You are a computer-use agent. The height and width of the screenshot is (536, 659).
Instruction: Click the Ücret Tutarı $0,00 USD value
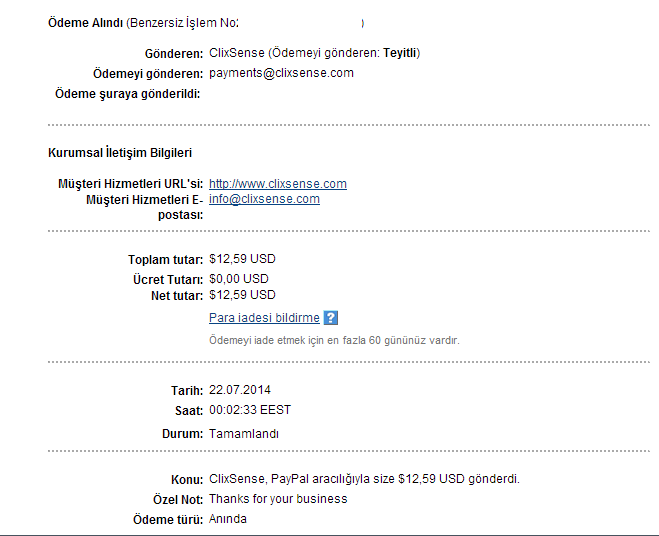pos(239,279)
